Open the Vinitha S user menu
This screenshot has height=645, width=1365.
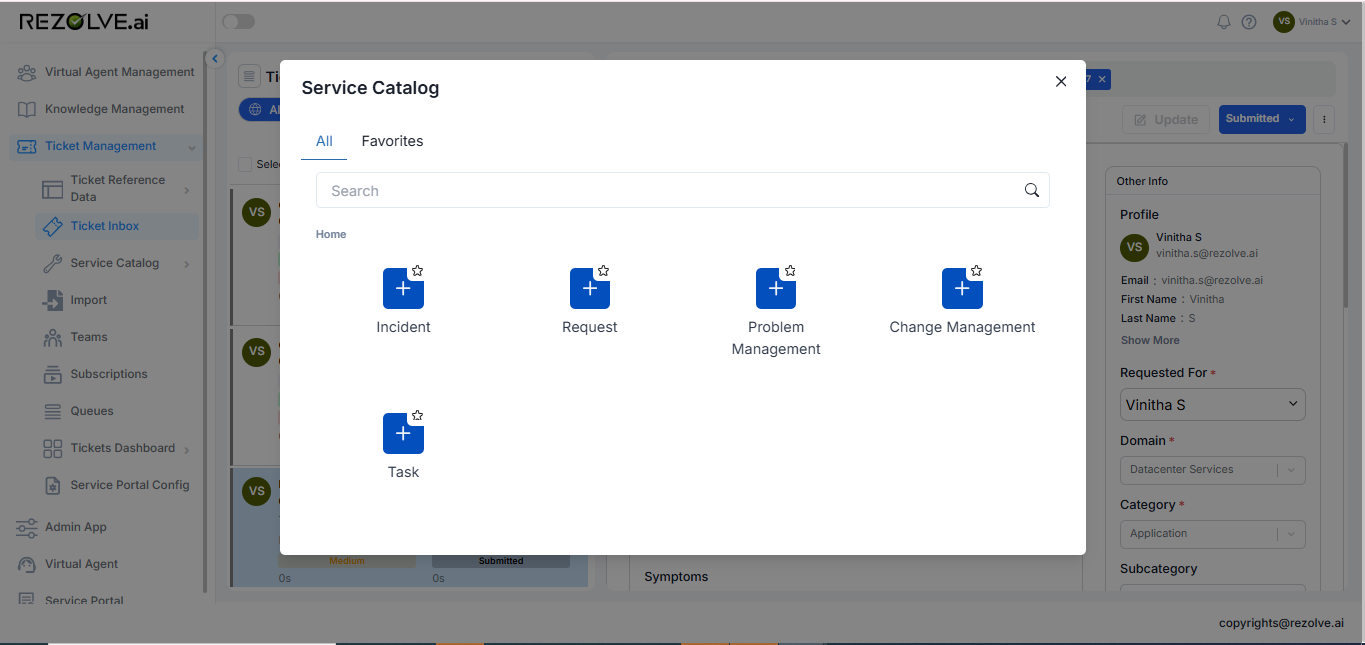(x=1312, y=22)
